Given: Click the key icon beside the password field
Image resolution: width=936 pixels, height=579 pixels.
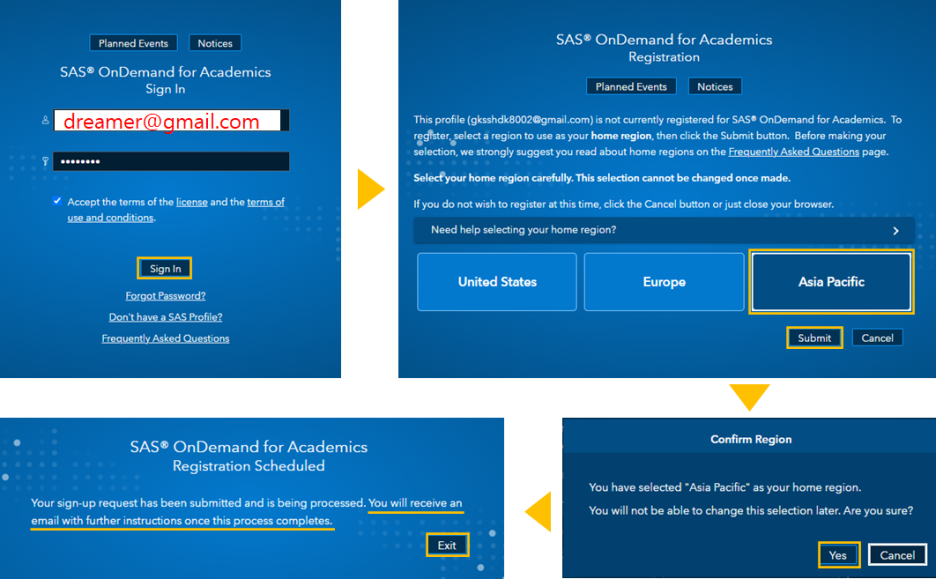Looking at the screenshot, I should 45,161.
